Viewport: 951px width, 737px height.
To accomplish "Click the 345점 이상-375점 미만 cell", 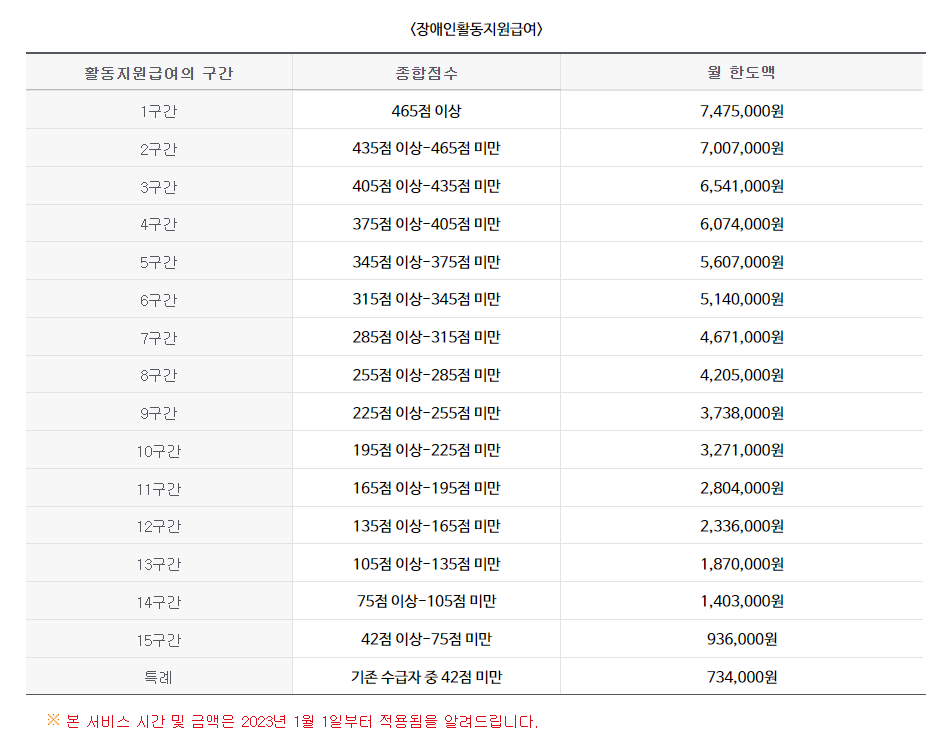I will click(425, 261).
